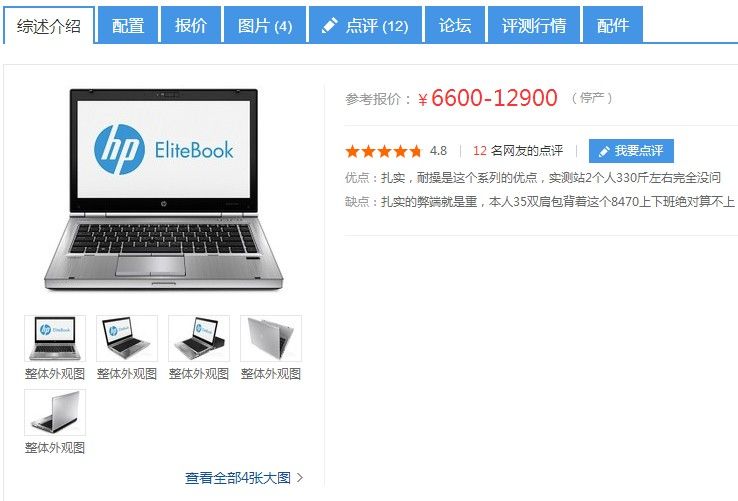Image resolution: width=738 pixels, height=501 pixels.
Task: Open the 12 名网友的点评 link
Action: click(x=518, y=151)
